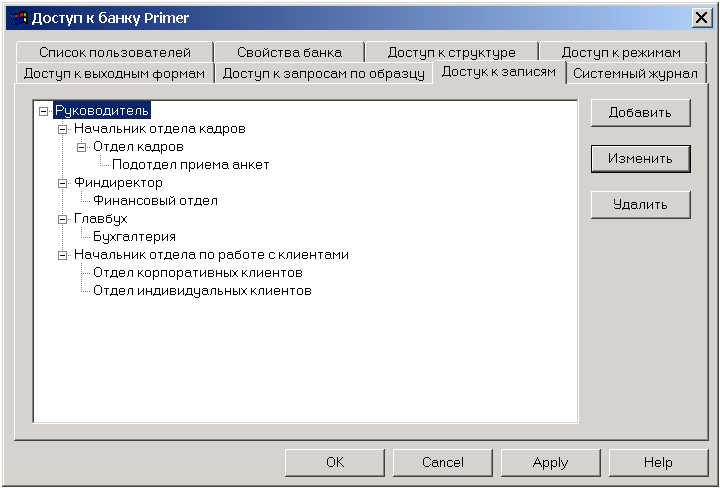Close the Доступ к банку Primer dialog
720x488 pixels.
click(701, 18)
